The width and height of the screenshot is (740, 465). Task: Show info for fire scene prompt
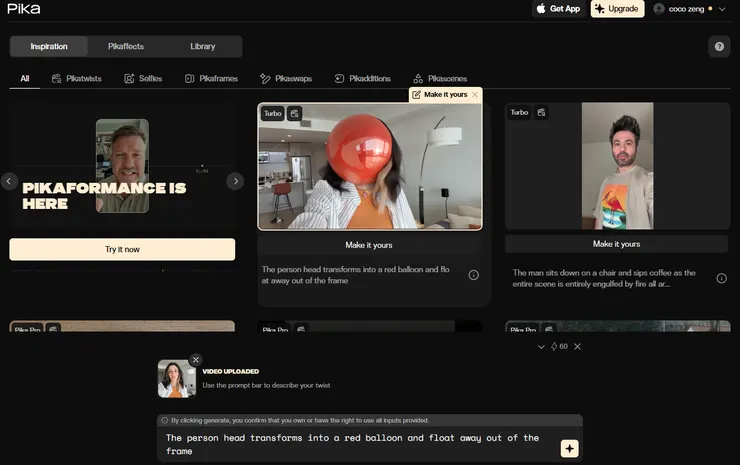click(x=722, y=278)
